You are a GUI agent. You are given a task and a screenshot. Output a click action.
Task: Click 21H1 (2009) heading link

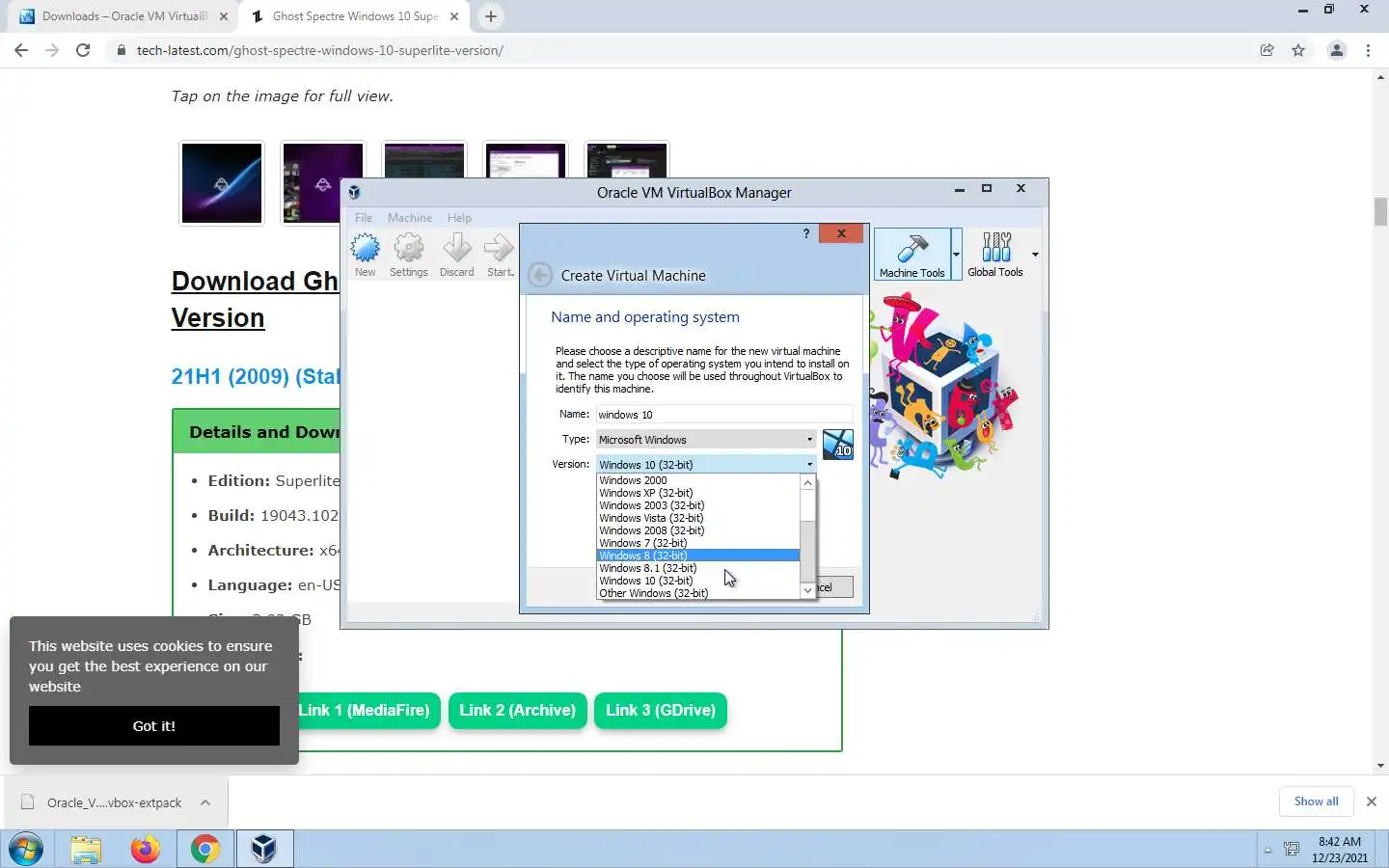[256, 376]
